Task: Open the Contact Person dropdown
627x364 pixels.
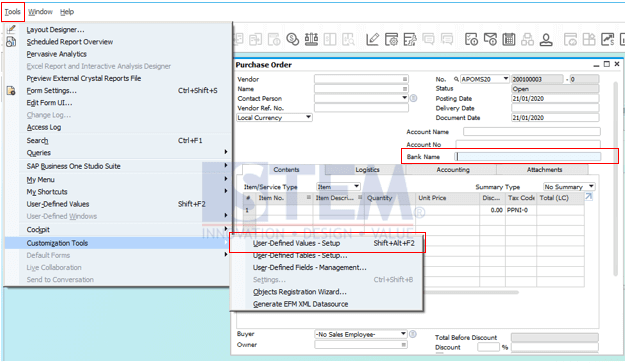Action: (x=404, y=98)
